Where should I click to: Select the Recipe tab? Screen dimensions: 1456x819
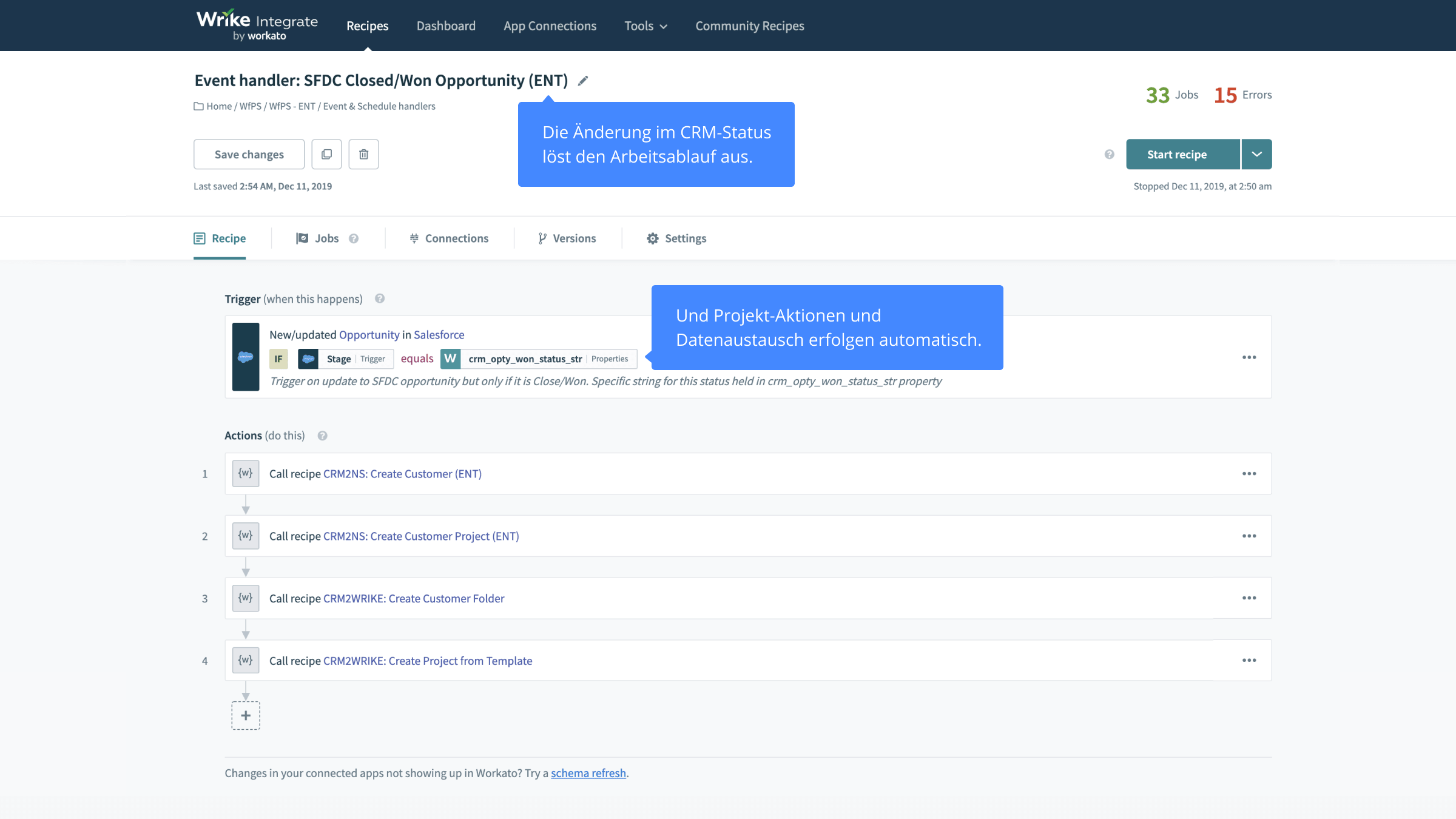click(x=220, y=238)
